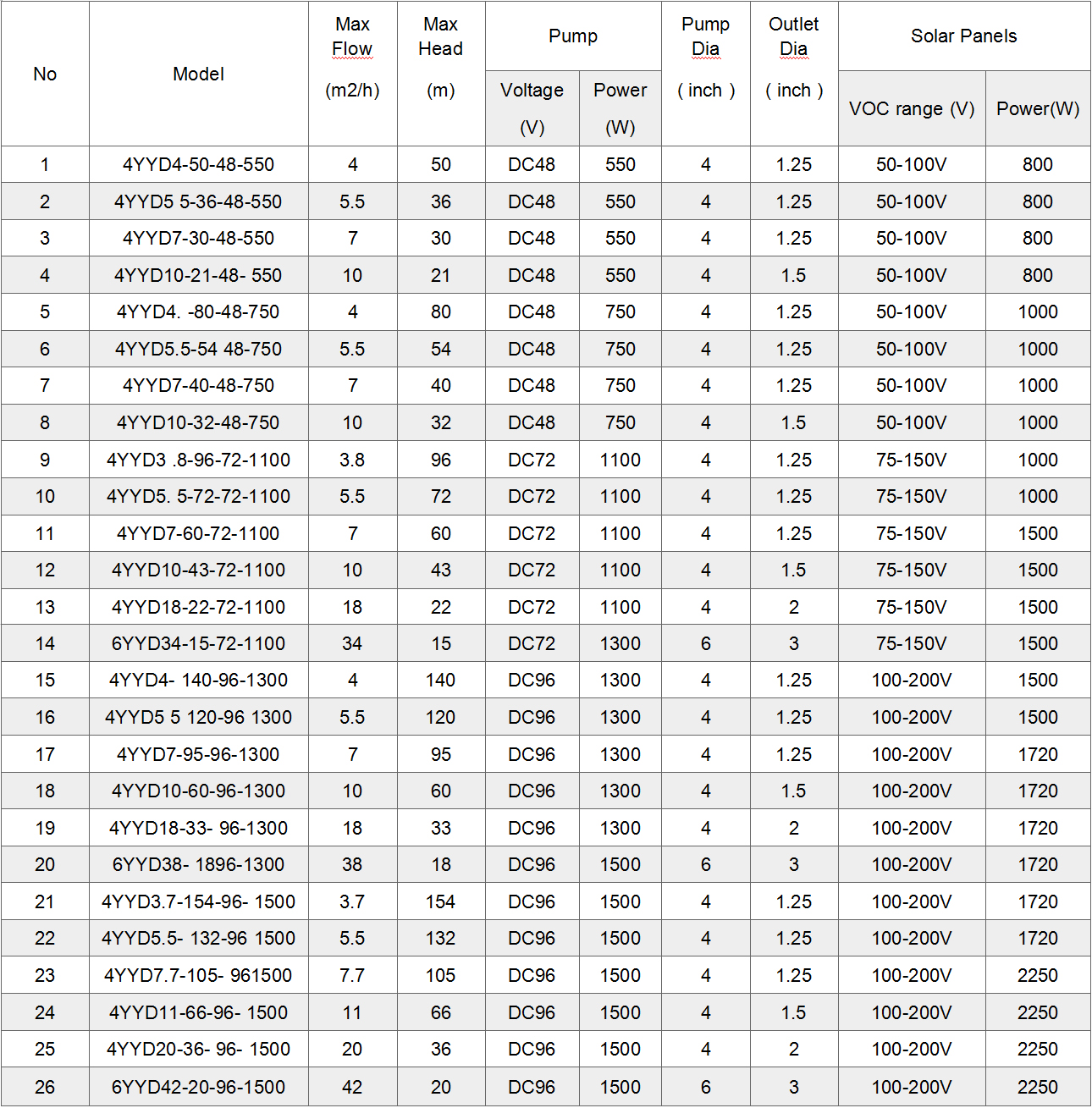Click the No column header
This screenshot has width=1092, height=1108.
pyautogui.click(x=45, y=74)
